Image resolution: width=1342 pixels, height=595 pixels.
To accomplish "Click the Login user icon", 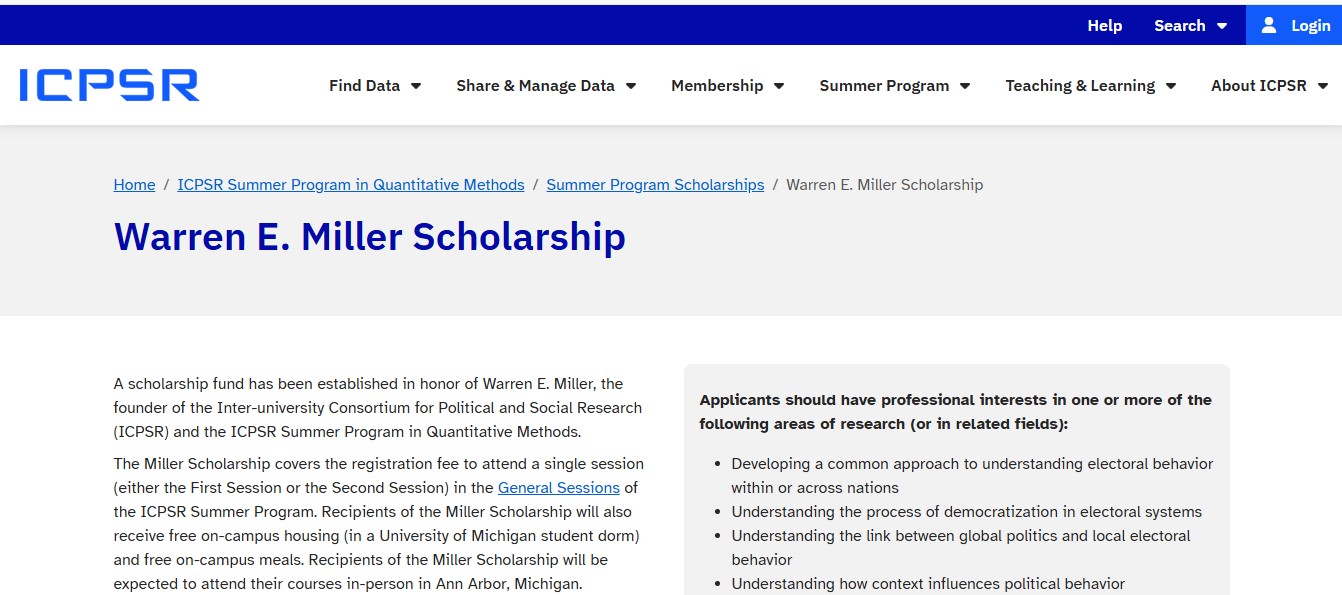I will [1269, 25].
